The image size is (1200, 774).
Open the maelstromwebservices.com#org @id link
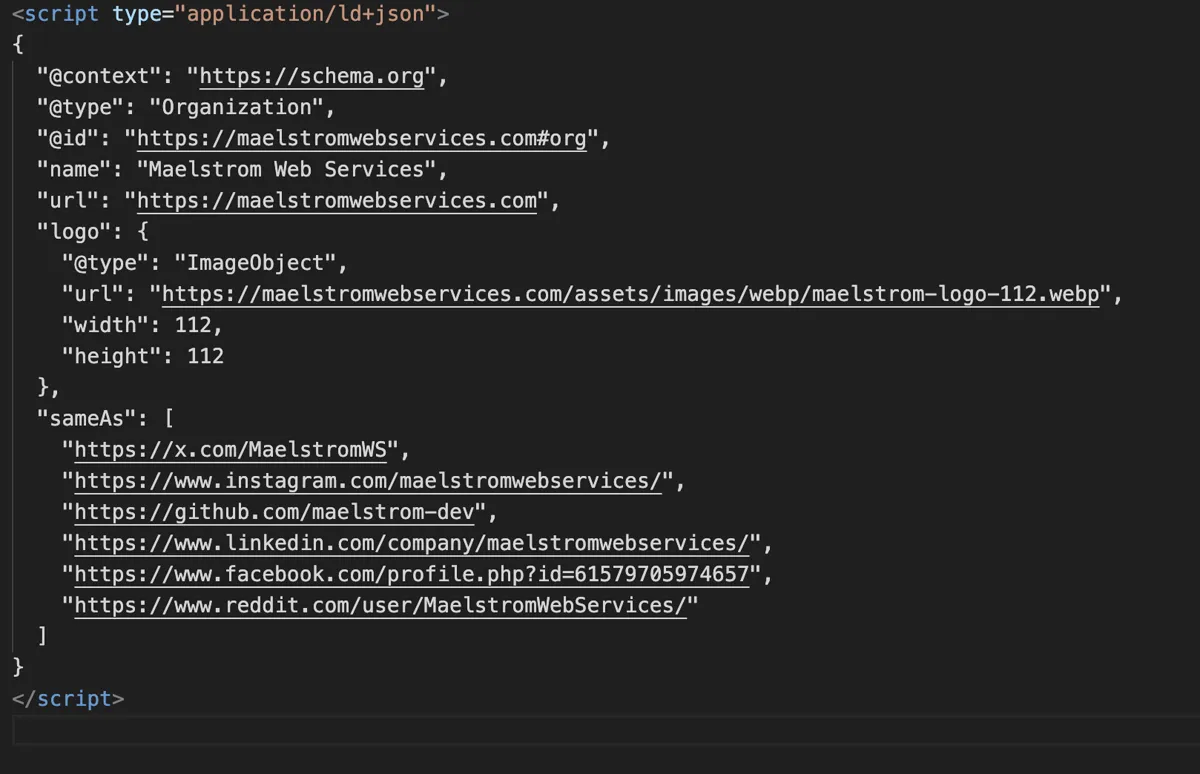tap(361, 138)
